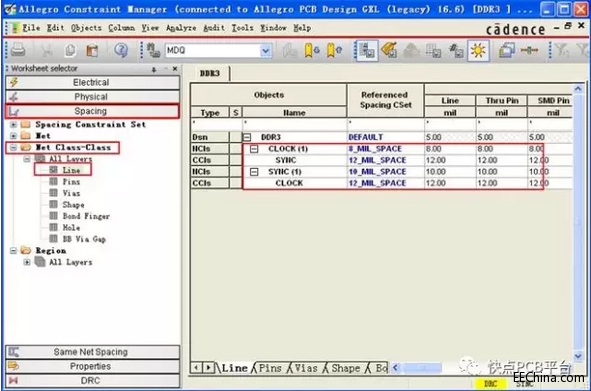The height and width of the screenshot is (391, 591).
Task: Open the Properties worksheet section
Action: click(92, 366)
